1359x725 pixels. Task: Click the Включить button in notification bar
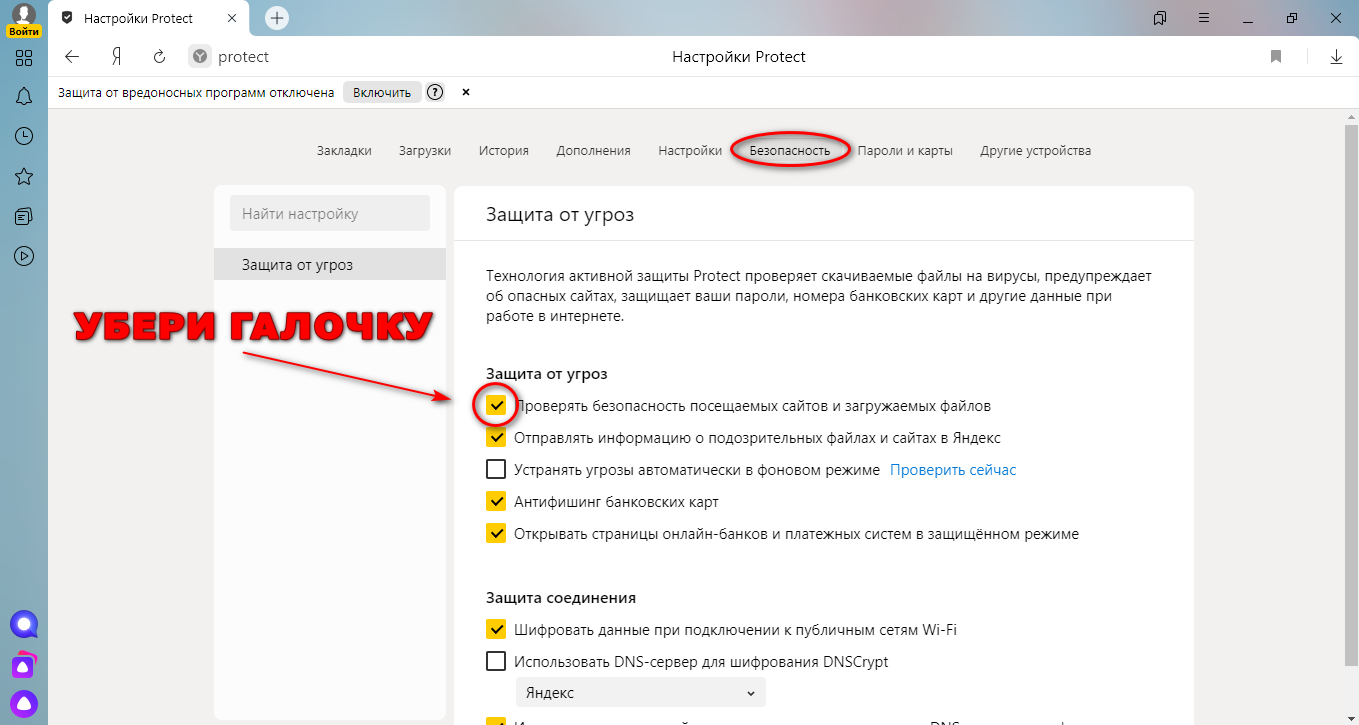[382, 92]
